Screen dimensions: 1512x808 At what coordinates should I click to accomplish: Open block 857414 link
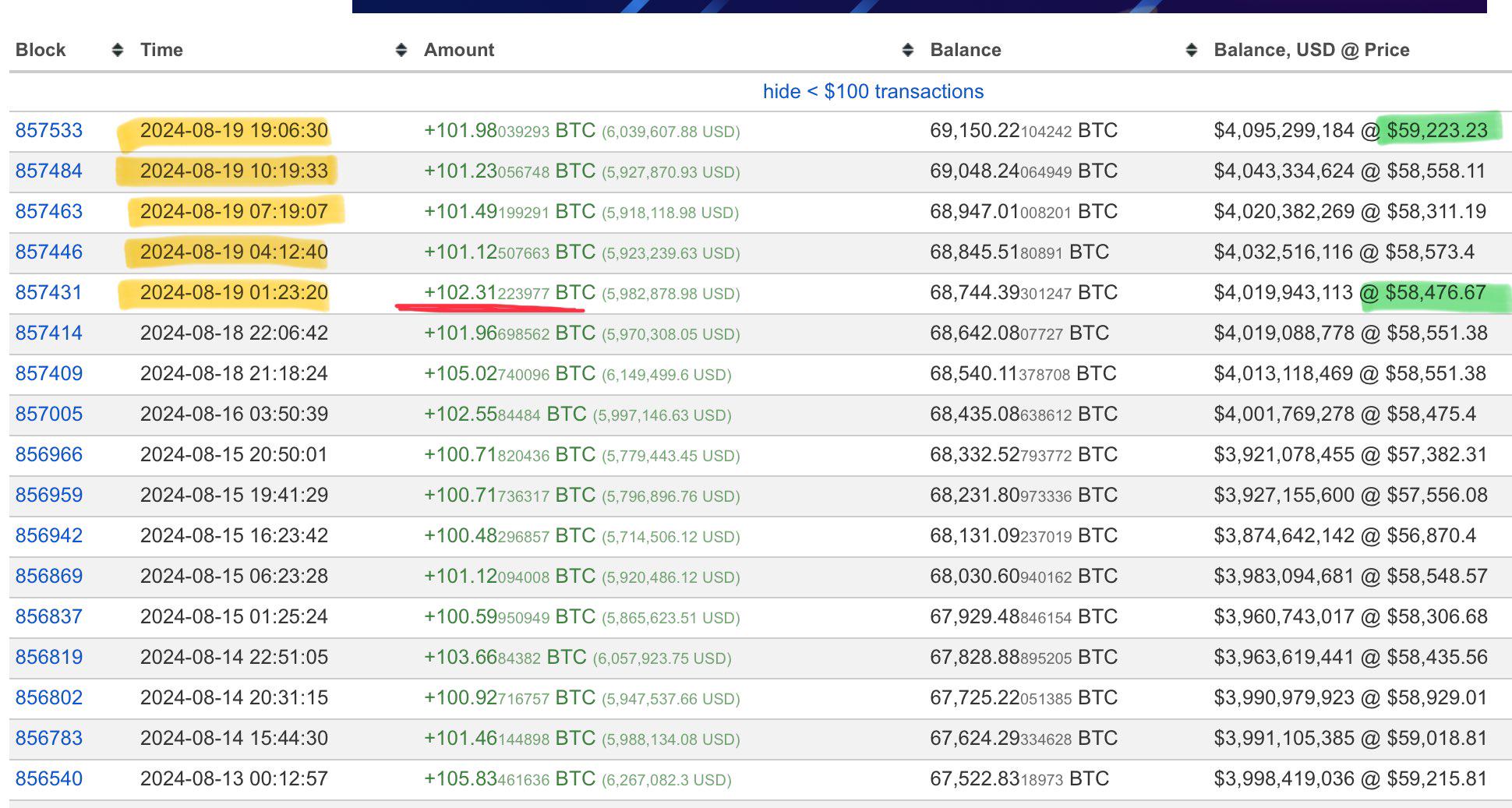tap(49, 333)
